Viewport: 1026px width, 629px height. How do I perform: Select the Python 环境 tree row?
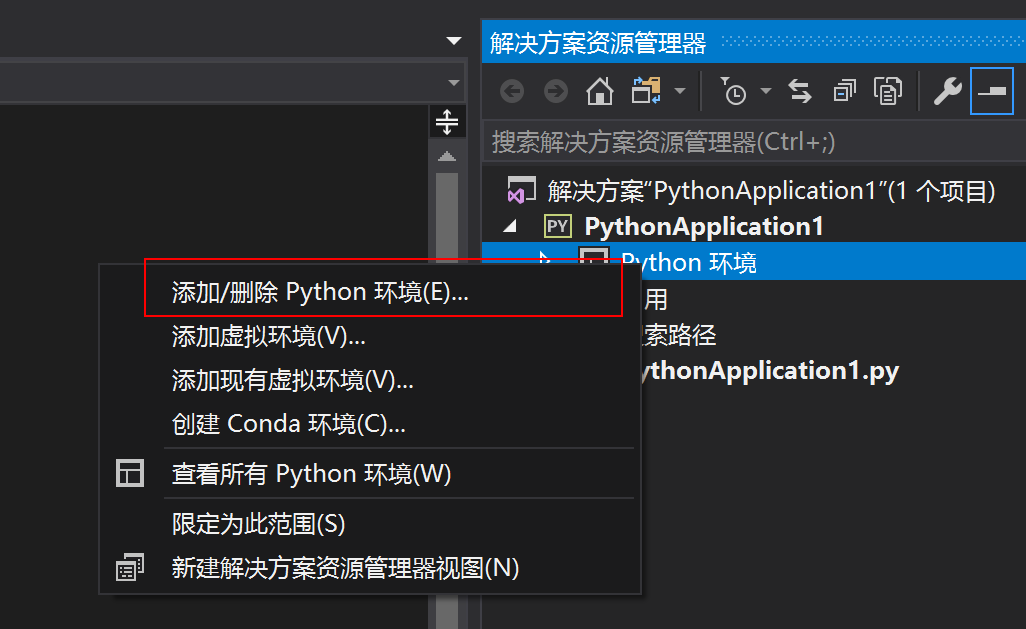[x=754, y=261]
